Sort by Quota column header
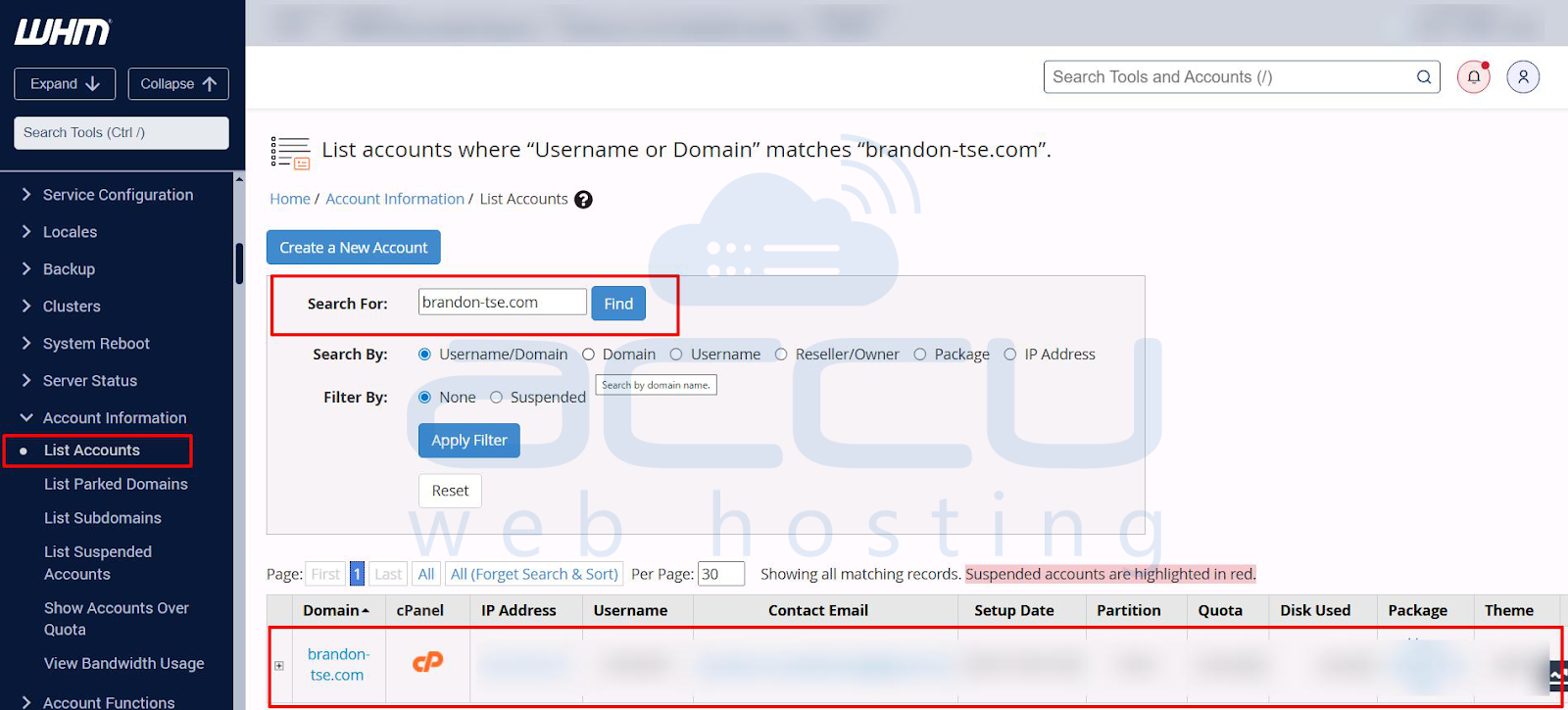The image size is (1568, 710). pos(1220,610)
